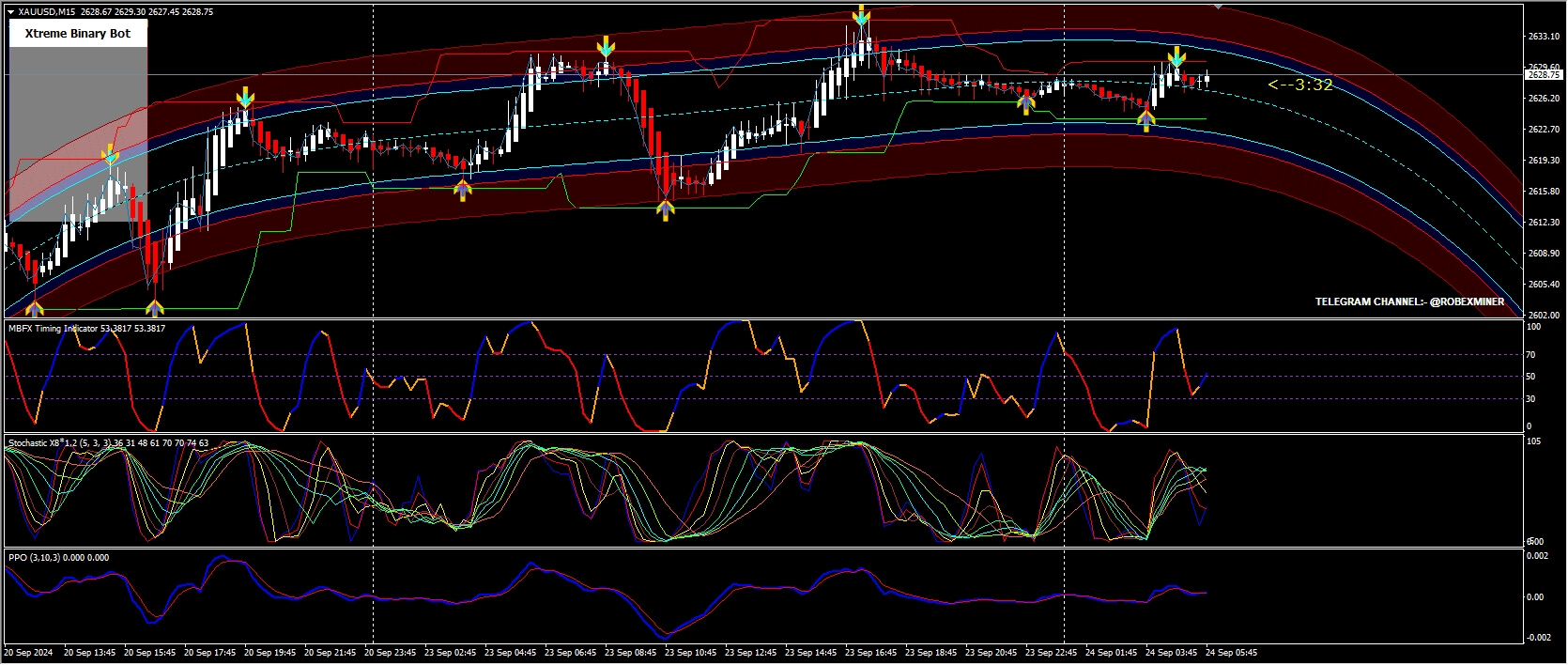Grab the chart shift triangle on the top border

pyautogui.click(x=1218, y=8)
